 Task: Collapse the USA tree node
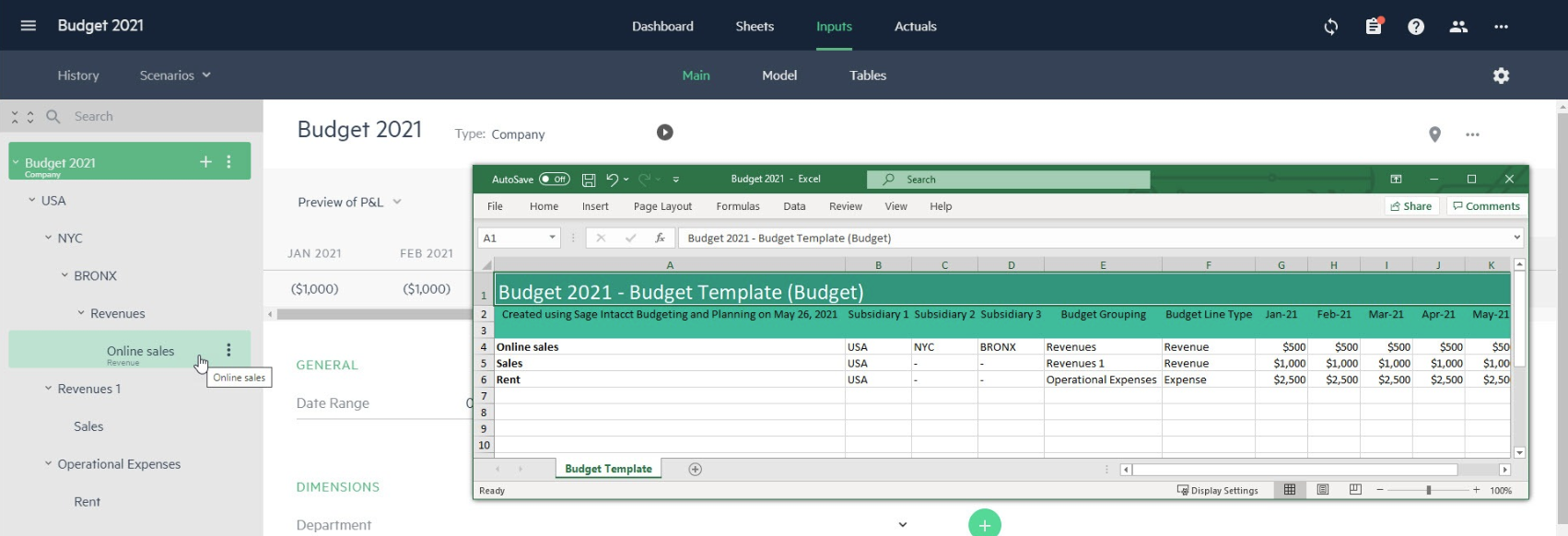(x=32, y=200)
